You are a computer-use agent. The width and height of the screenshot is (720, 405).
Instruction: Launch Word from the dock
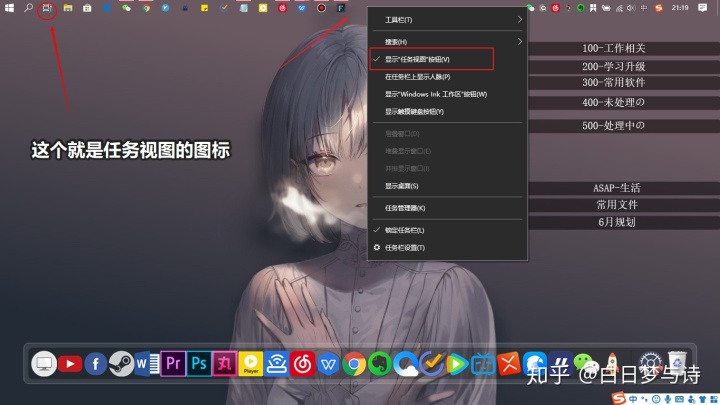tap(147, 364)
